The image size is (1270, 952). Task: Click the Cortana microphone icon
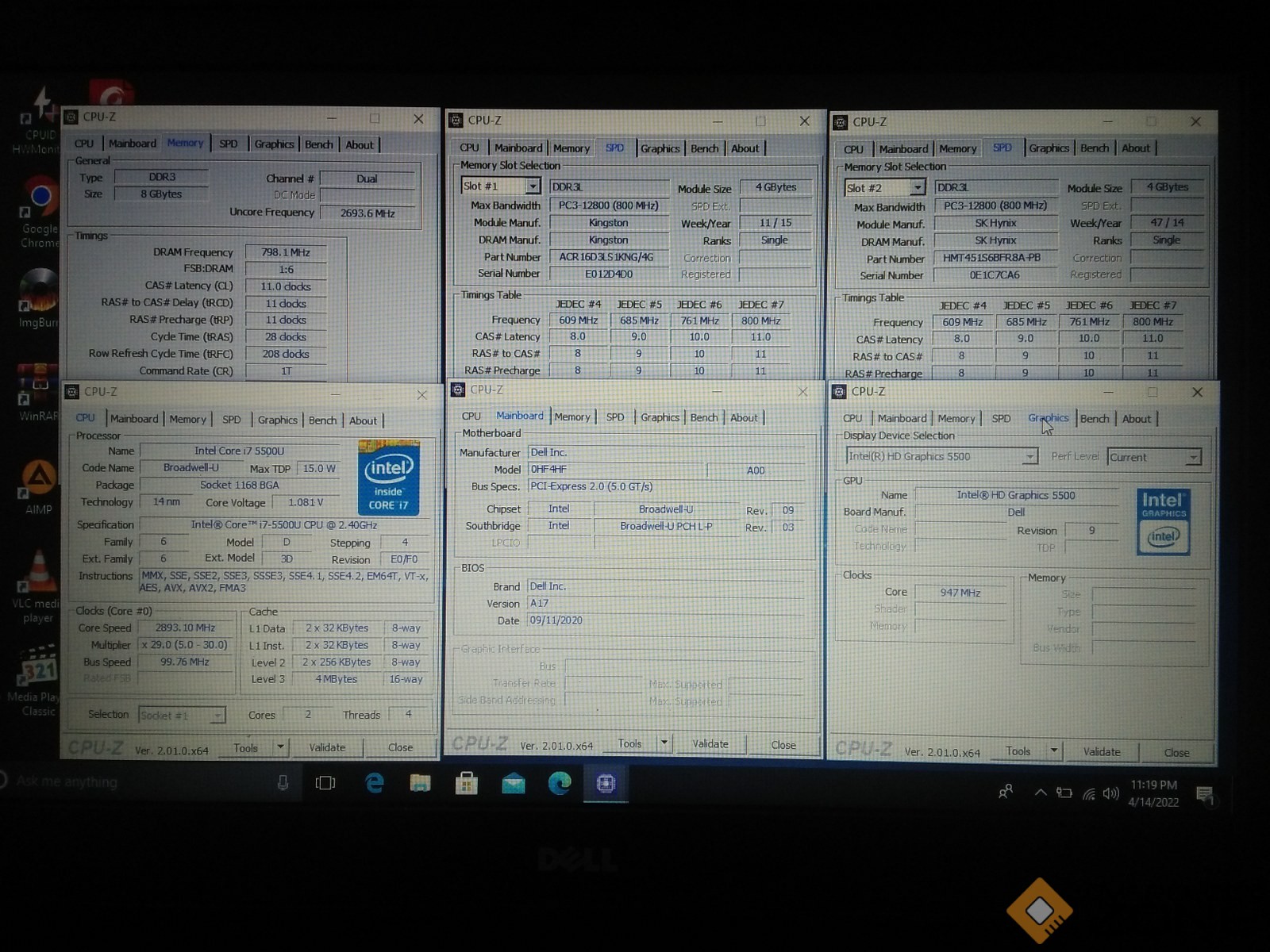(283, 783)
